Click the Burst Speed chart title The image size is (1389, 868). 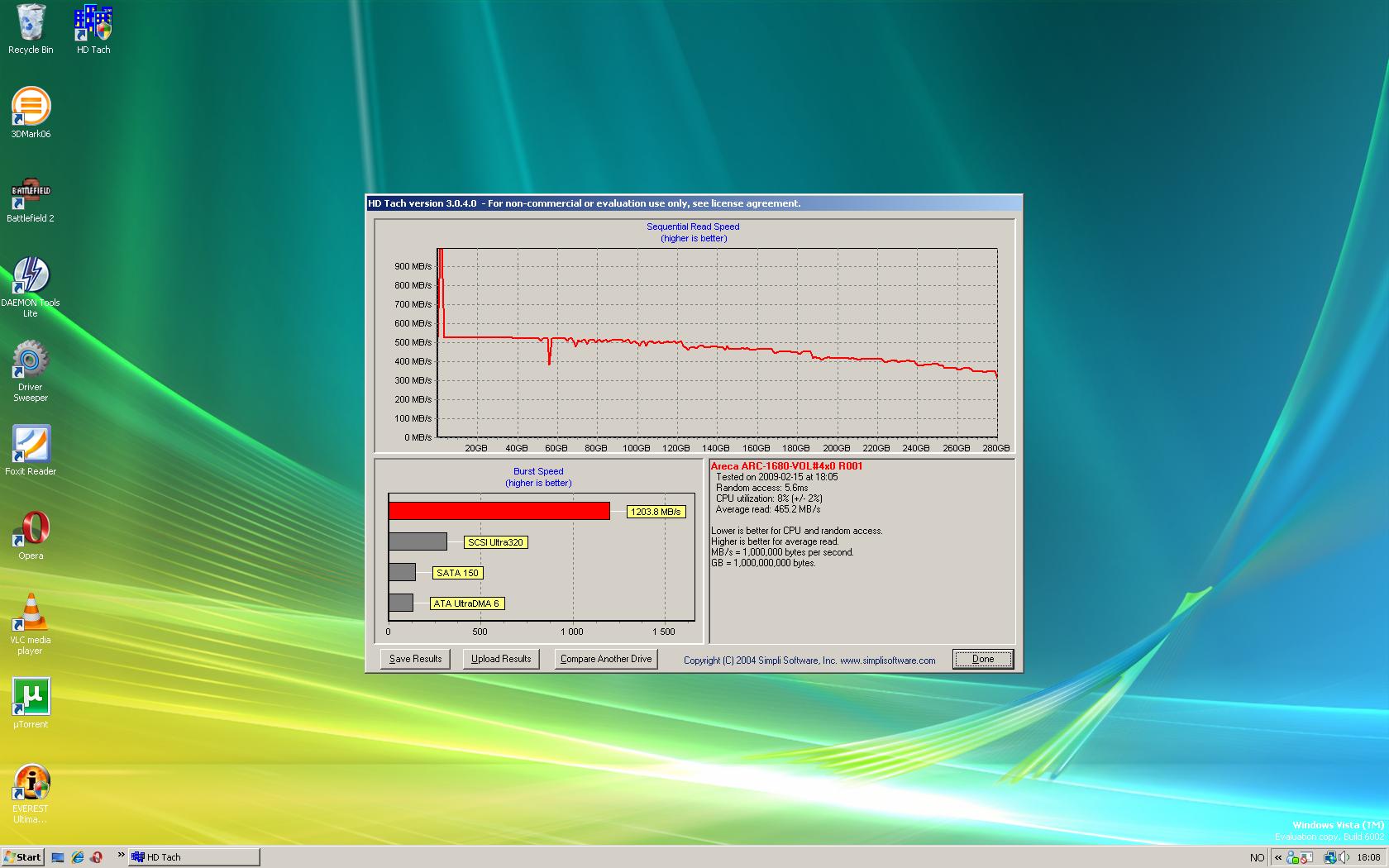pyautogui.click(x=538, y=471)
